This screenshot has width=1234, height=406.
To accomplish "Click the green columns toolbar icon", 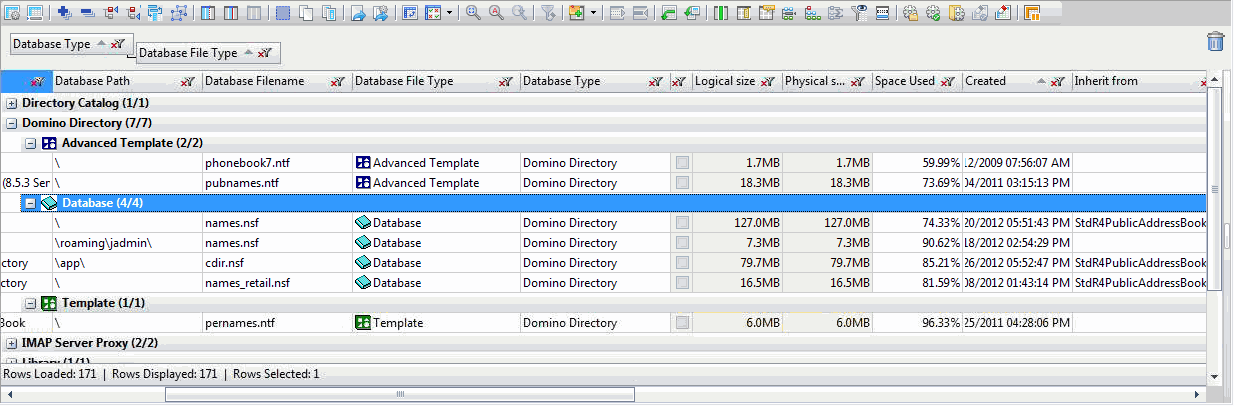I will pyautogui.click(x=721, y=13).
